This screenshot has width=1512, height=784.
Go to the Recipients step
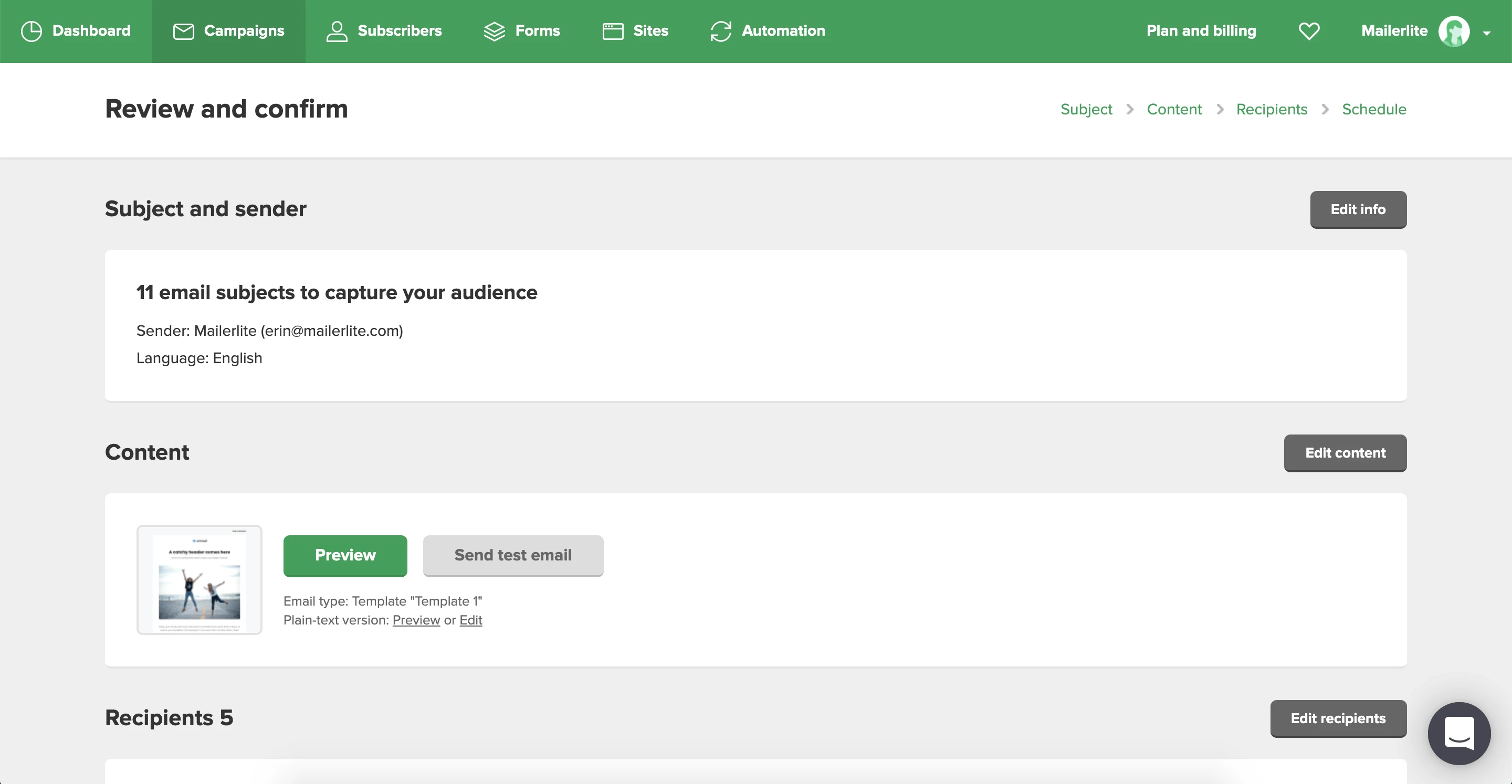1272,109
